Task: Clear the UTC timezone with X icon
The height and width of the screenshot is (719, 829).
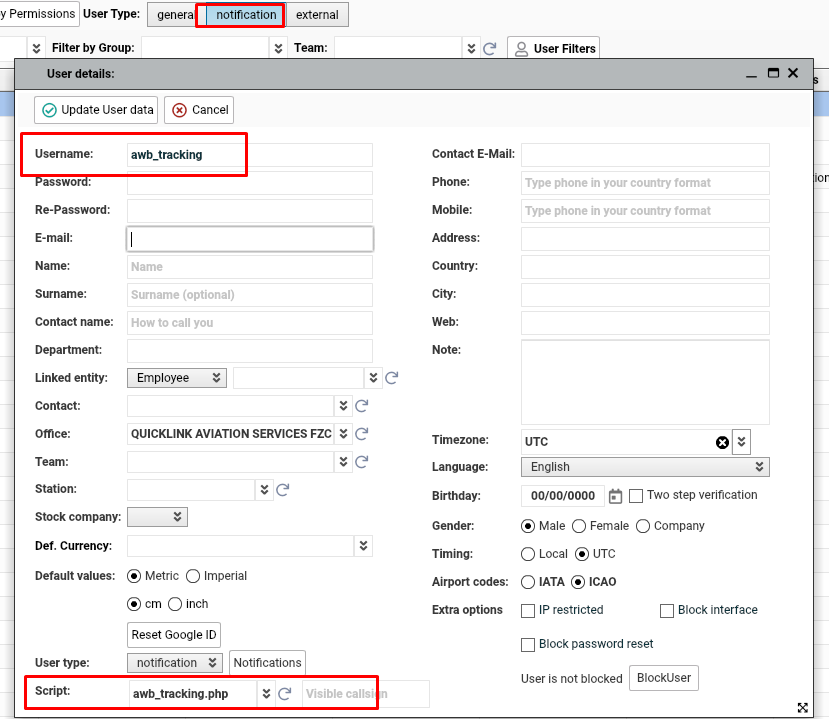Action: pyautogui.click(x=722, y=442)
